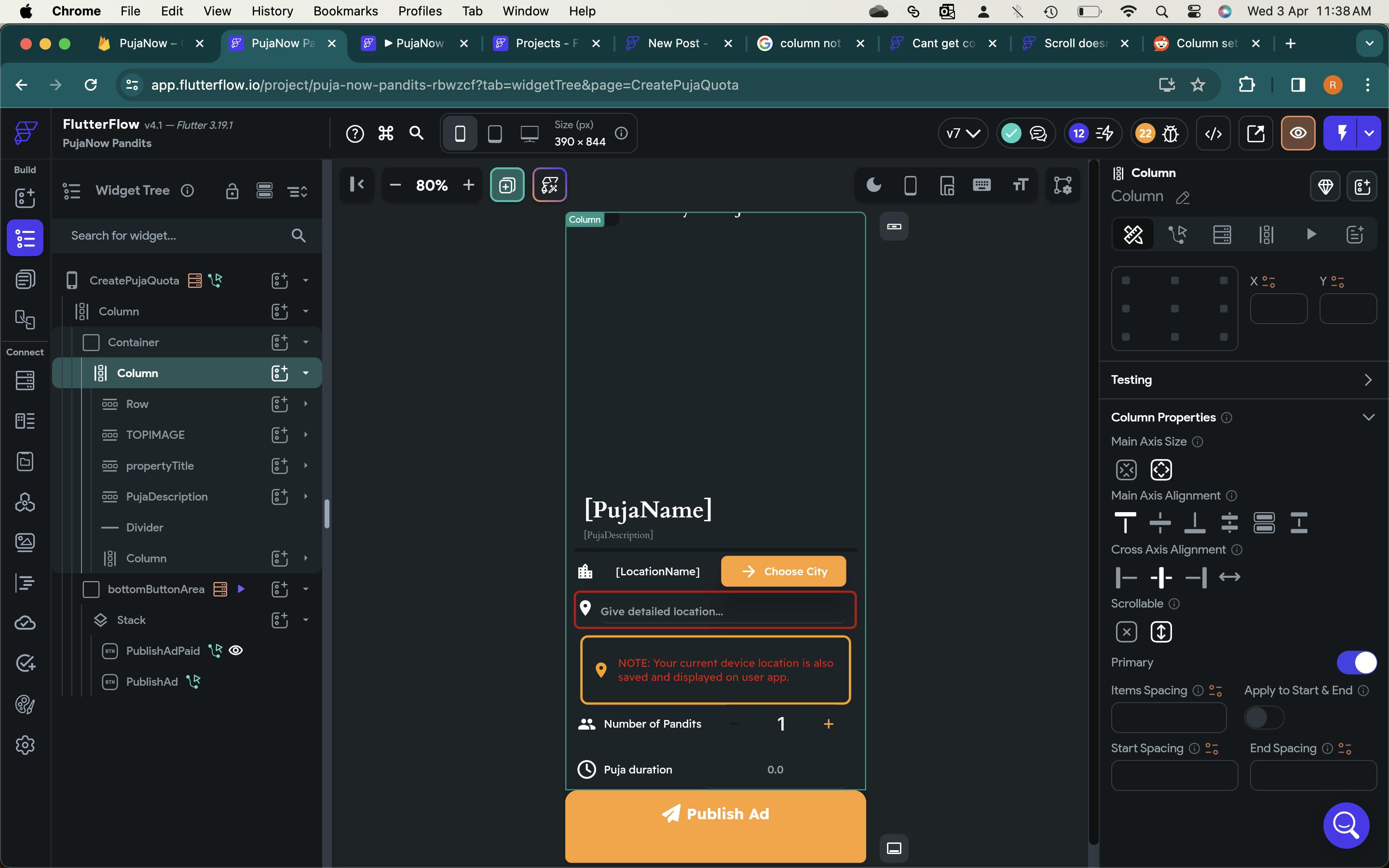Switch to the 'column not' Google tab

[x=809, y=43]
